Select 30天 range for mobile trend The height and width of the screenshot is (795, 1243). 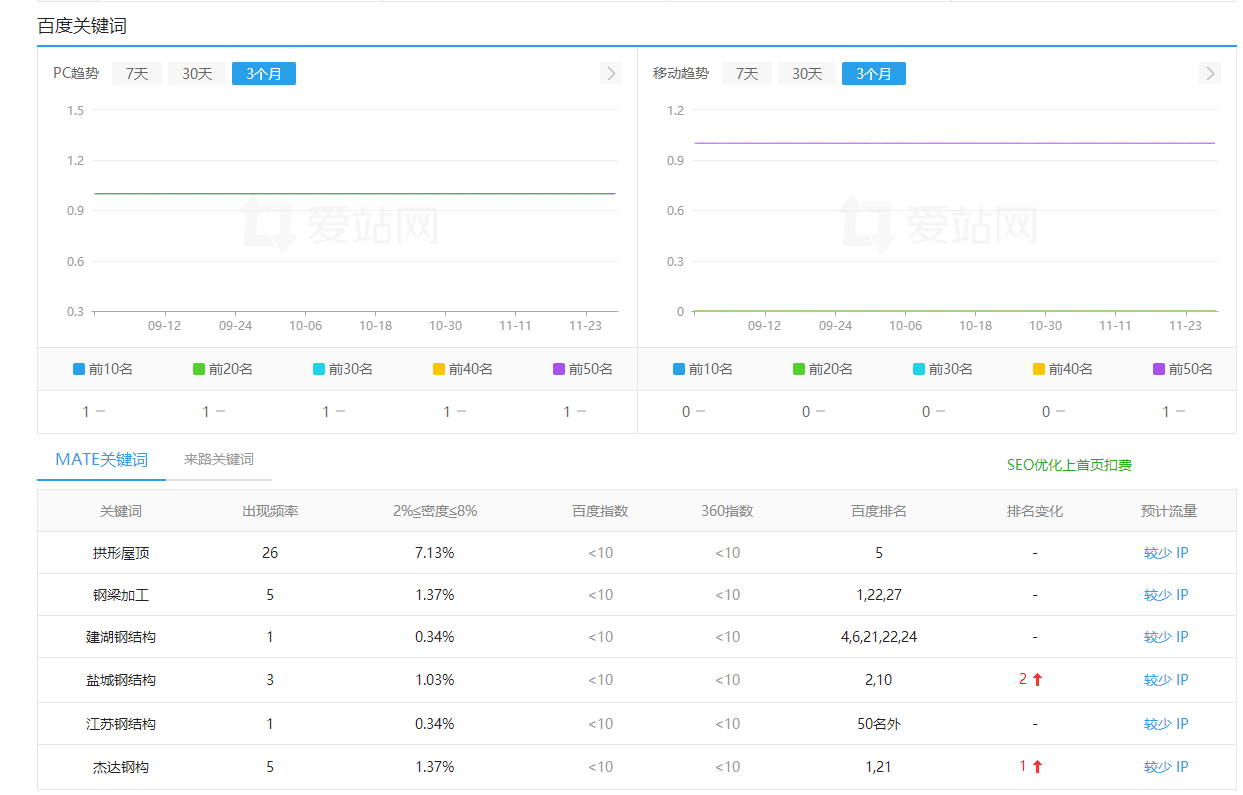807,73
